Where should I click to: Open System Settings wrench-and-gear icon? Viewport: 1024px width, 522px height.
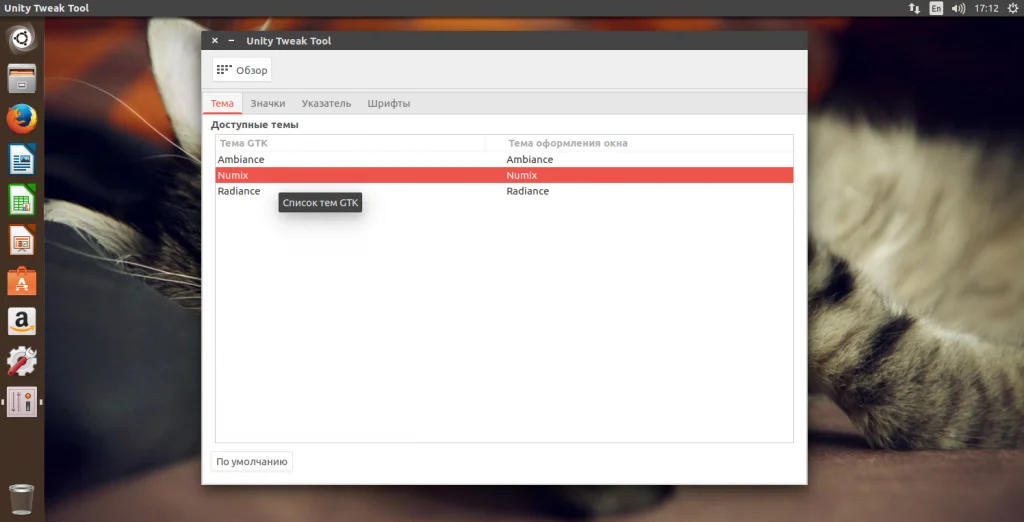[22, 362]
